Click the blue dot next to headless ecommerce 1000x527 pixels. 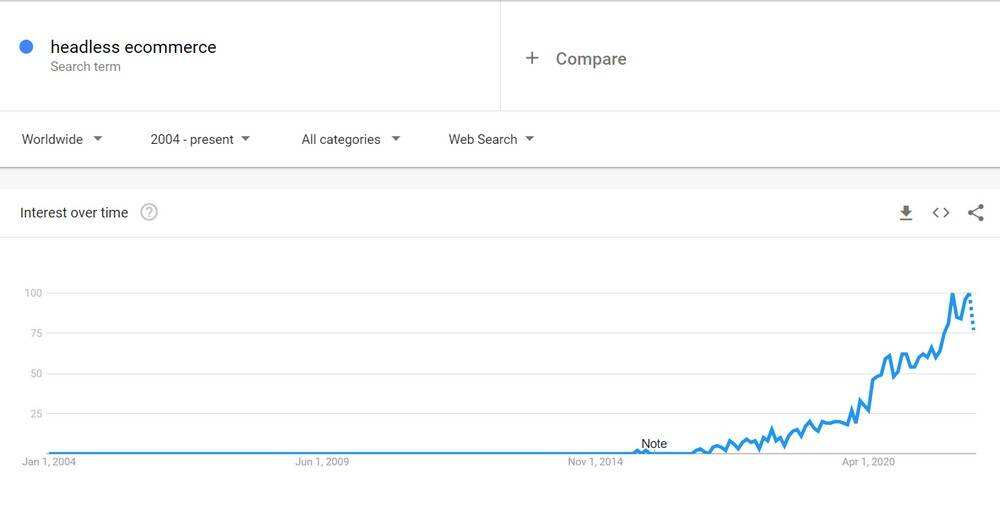click(x=27, y=47)
